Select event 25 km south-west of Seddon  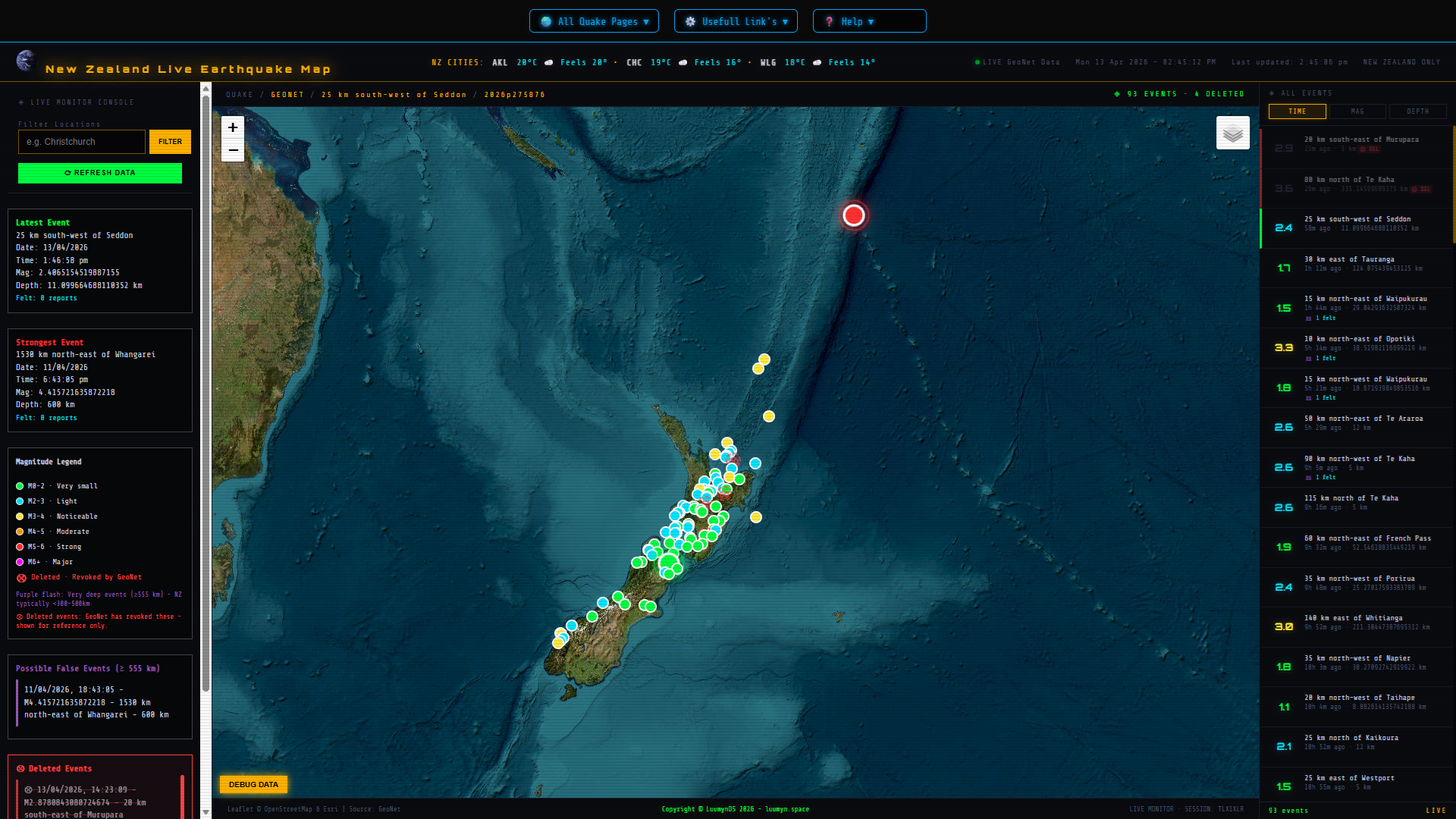tap(1357, 227)
